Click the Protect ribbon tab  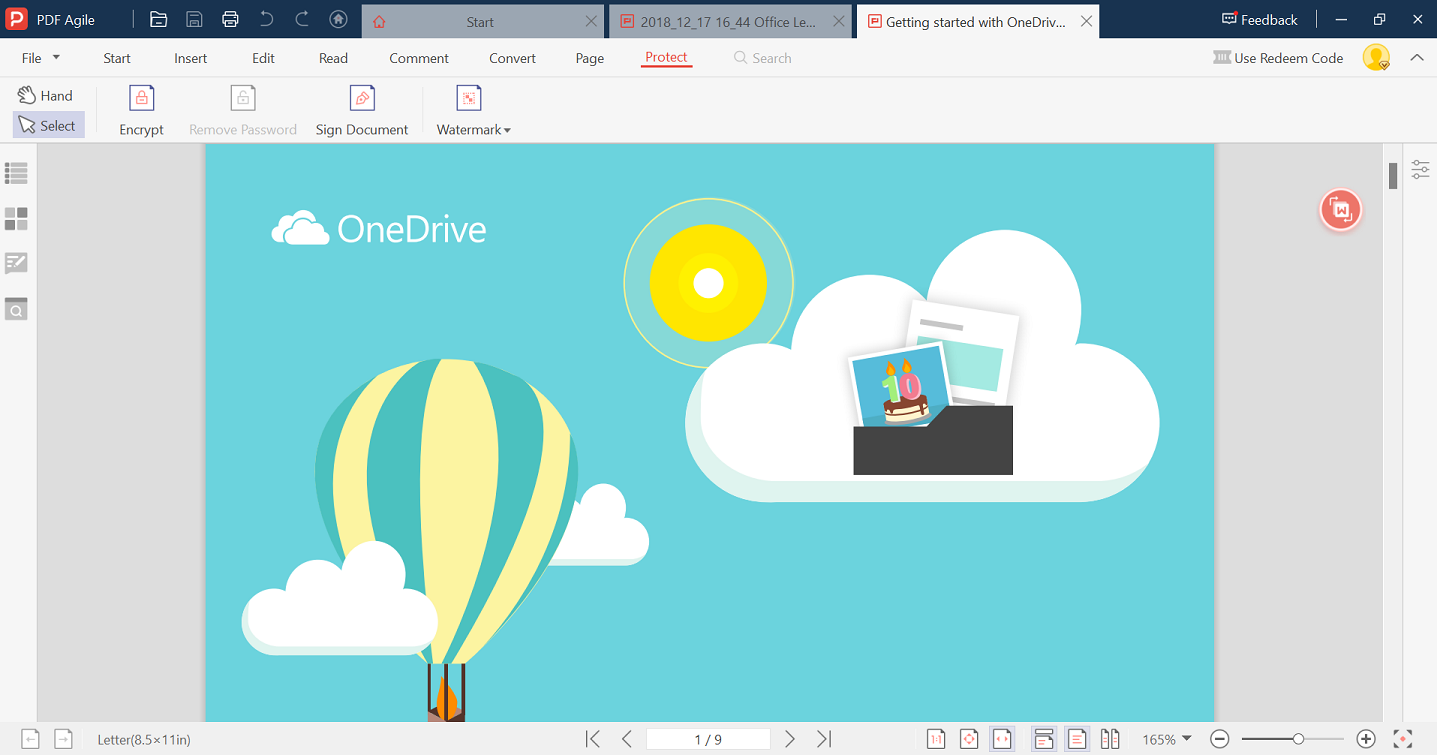tap(666, 57)
